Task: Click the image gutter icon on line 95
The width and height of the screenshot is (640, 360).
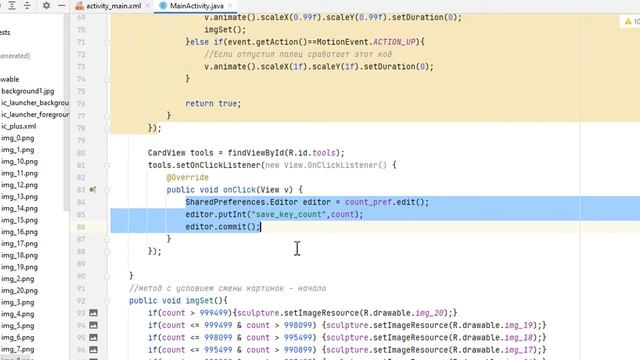Action: (93, 338)
